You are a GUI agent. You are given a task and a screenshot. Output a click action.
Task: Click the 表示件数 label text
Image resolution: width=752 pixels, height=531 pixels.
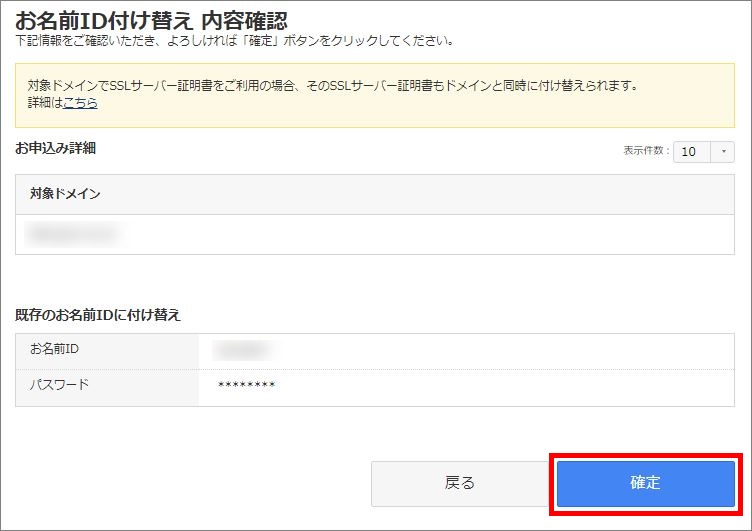[646, 151]
